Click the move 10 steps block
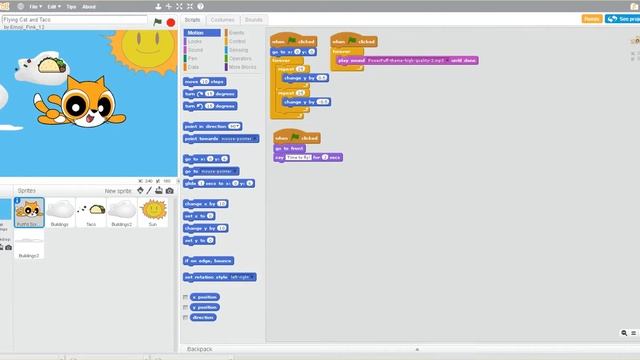Viewport: 640px width, 360px height. coord(204,82)
